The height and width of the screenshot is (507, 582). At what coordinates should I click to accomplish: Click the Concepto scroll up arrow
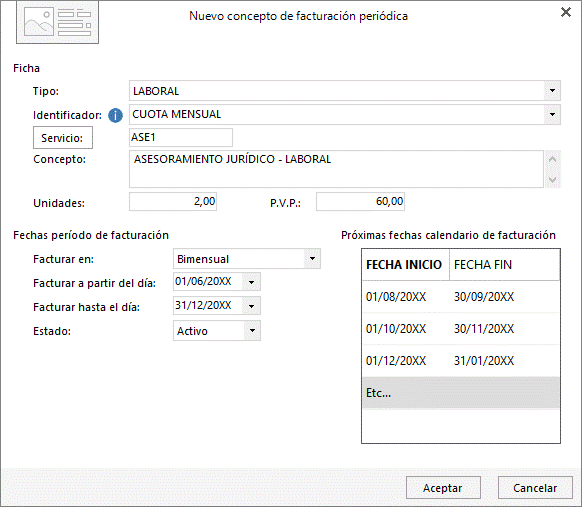(x=552, y=160)
